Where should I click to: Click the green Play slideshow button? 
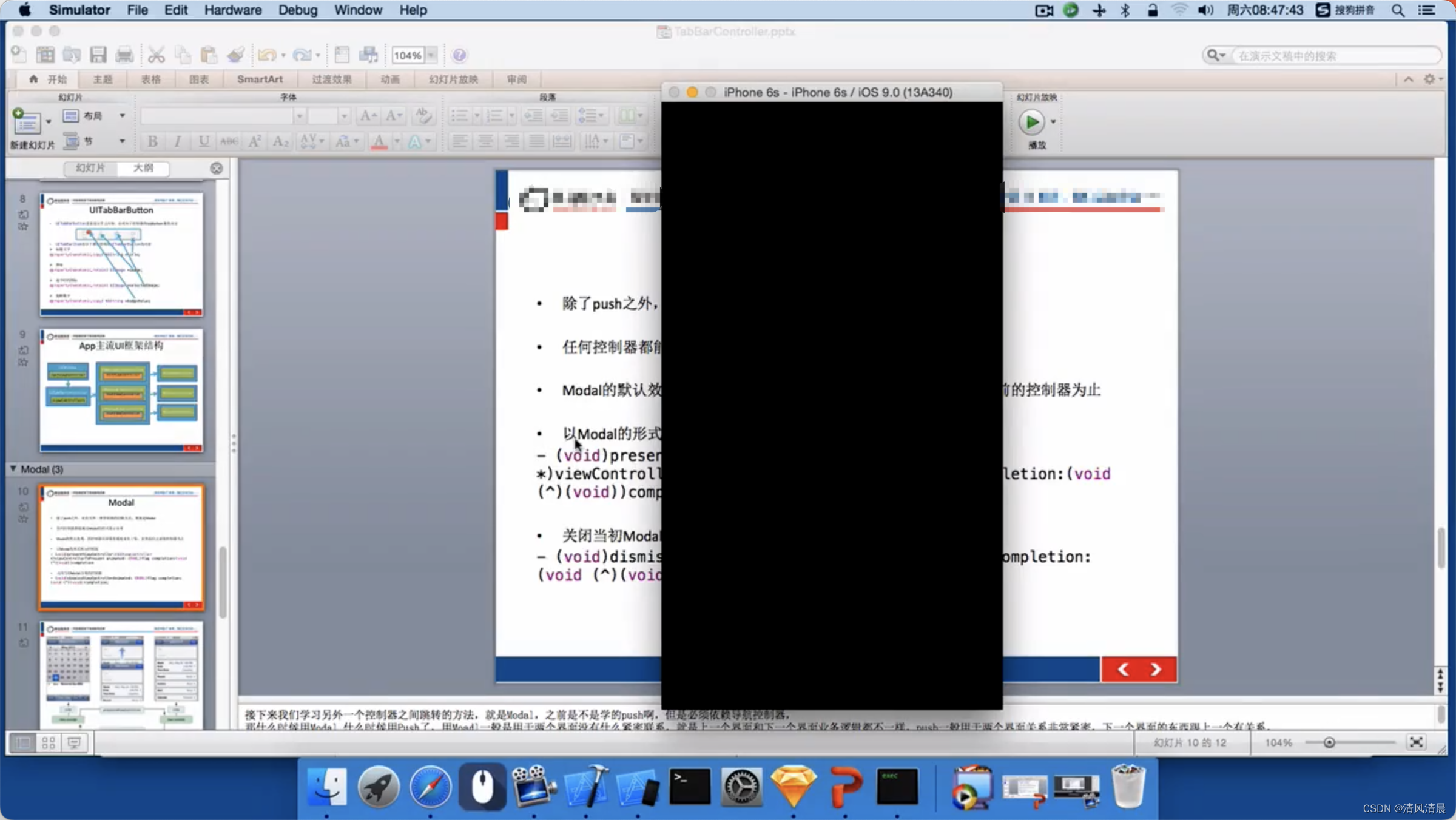coord(1031,122)
